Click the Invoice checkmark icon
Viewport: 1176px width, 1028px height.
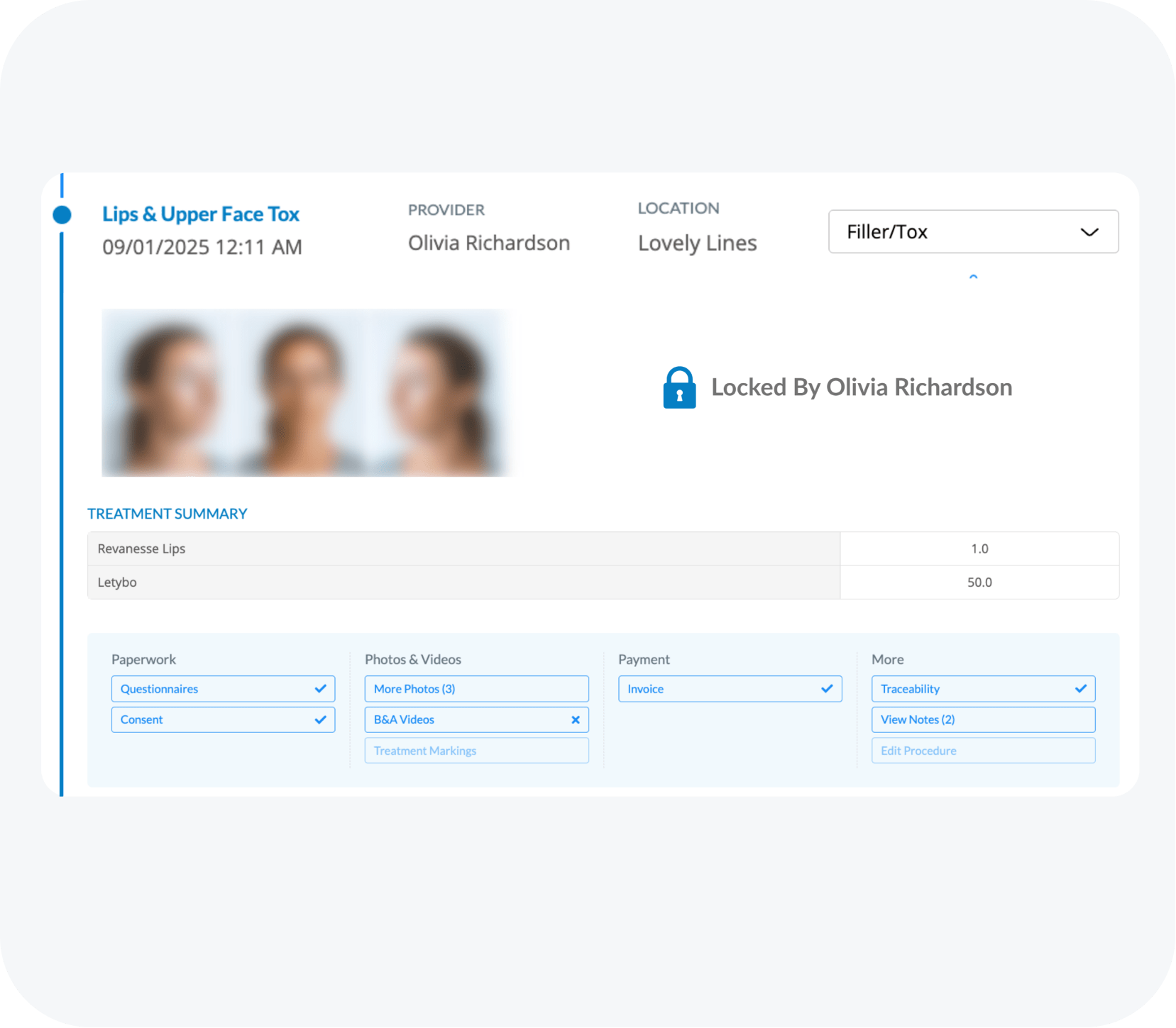click(827, 689)
